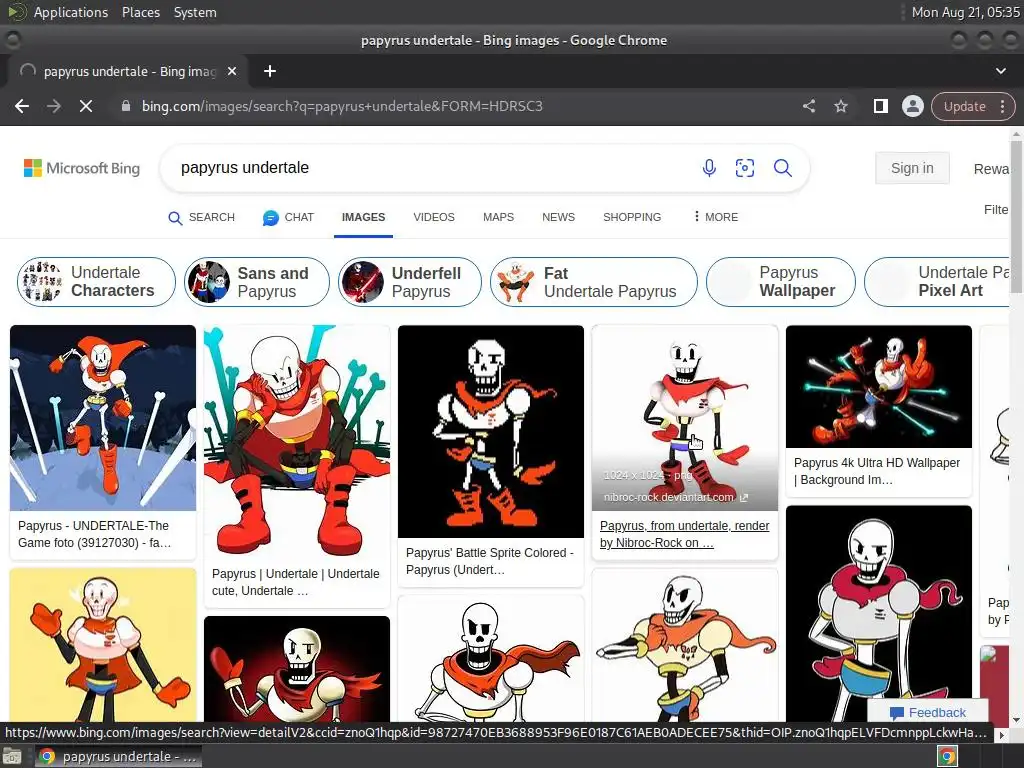This screenshot has height=768, width=1024.
Task: Switch to the SHOPPING tab
Action: click(x=632, y=217)
